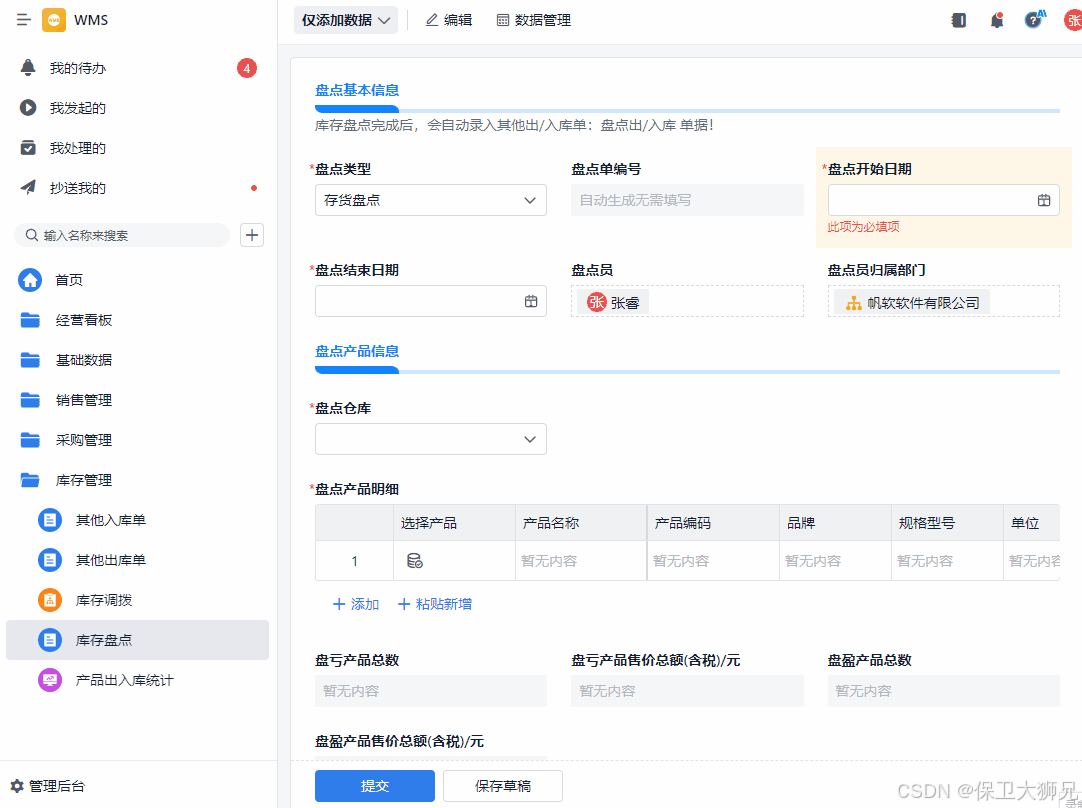
Task: Click the 数据管理 toolbar button
Action: point(533,20)
